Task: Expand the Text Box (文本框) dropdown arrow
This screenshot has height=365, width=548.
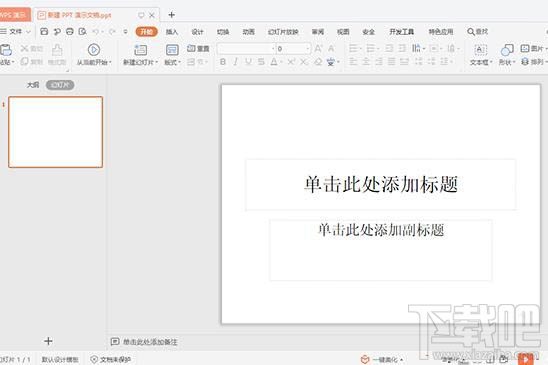Action: pos(491,62)
